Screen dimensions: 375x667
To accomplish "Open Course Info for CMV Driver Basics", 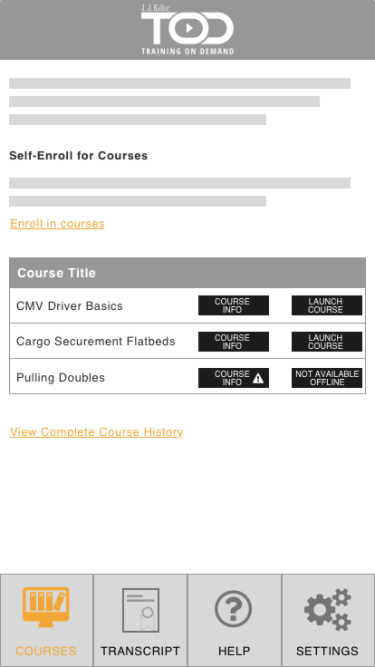I will point(233,305).
